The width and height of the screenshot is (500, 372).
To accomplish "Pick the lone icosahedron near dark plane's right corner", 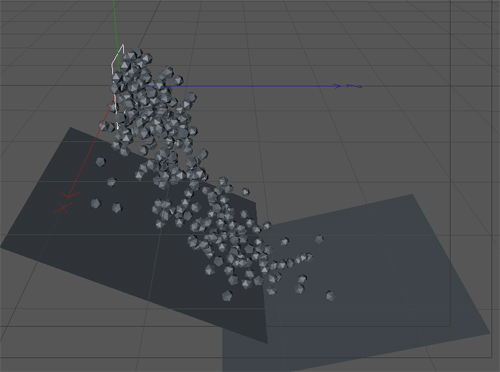I will point(245,192).
